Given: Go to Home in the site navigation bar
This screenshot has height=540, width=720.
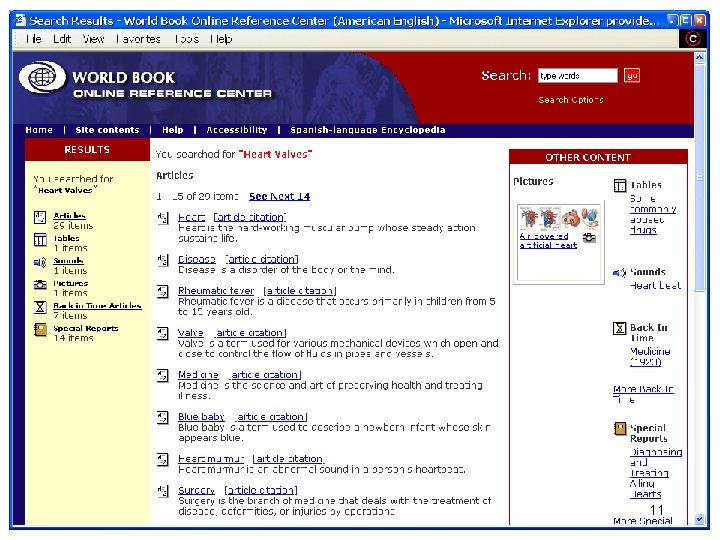Looking at the screenshot, I should pos(39,130).
